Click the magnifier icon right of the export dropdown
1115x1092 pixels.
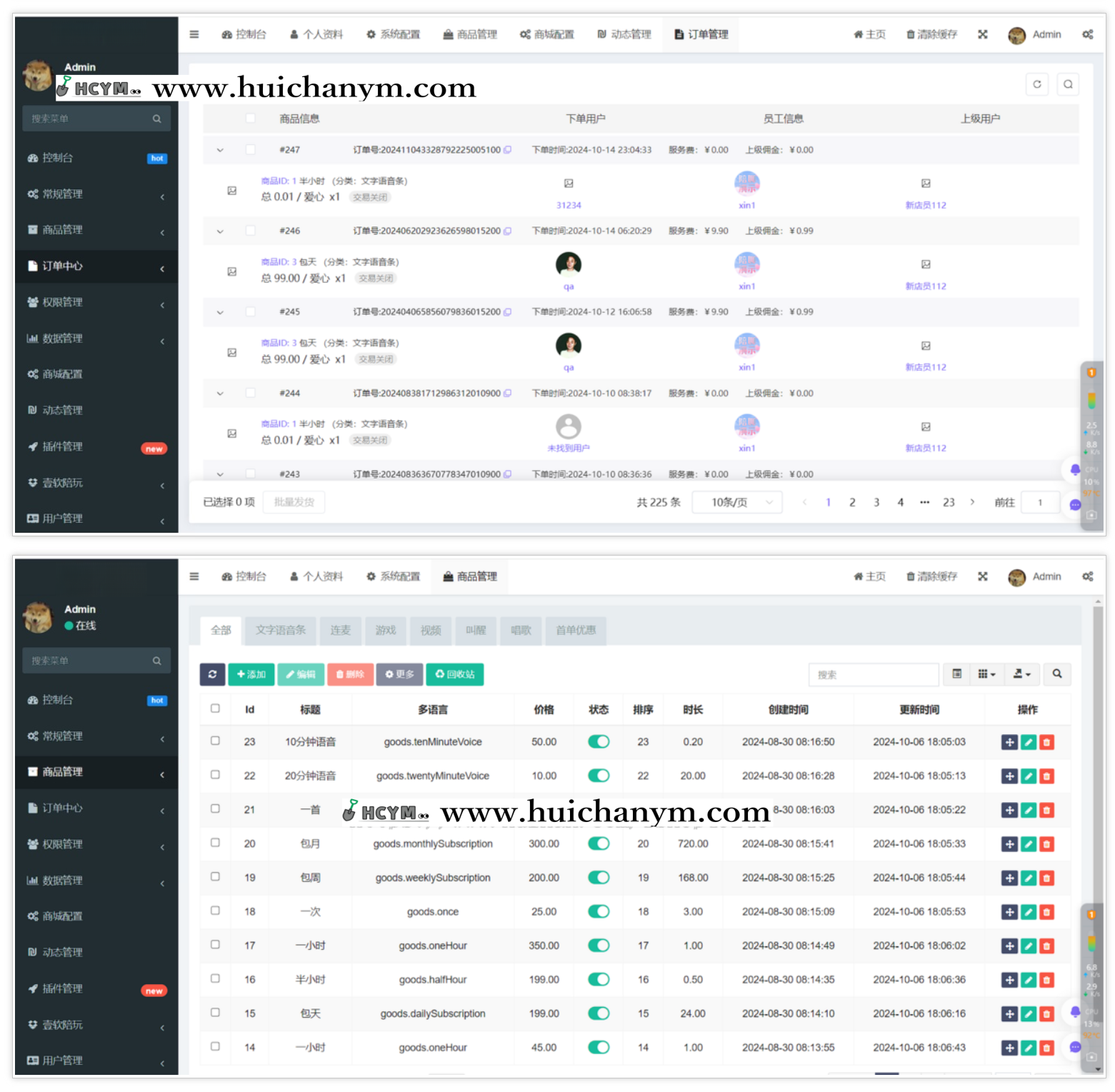tap(1056, 674)
